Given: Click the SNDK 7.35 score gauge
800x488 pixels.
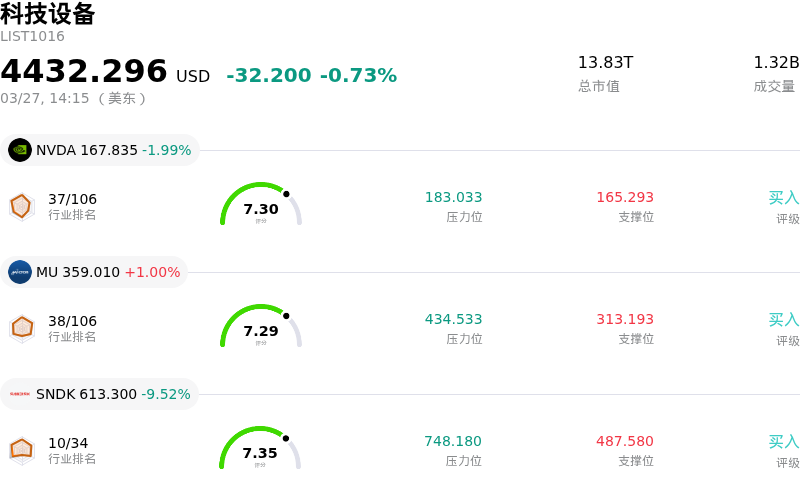Looking at the screenshot, I should (x=260, y=450).
